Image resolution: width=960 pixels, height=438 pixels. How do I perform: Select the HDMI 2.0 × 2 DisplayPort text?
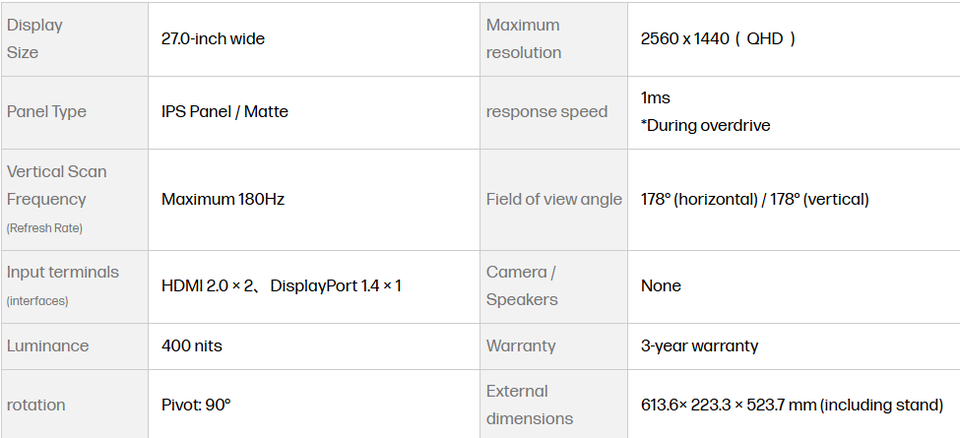click(282, 286)
